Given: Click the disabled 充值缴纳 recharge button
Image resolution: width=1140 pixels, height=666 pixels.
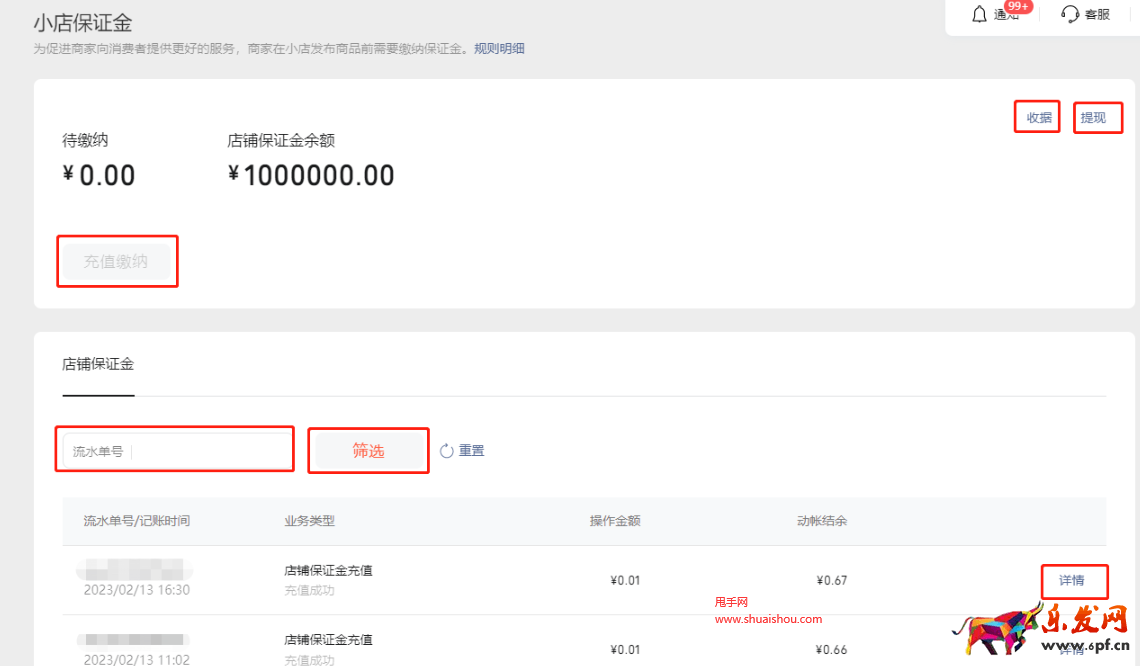Looking at the screenshot, I should 117,261.
